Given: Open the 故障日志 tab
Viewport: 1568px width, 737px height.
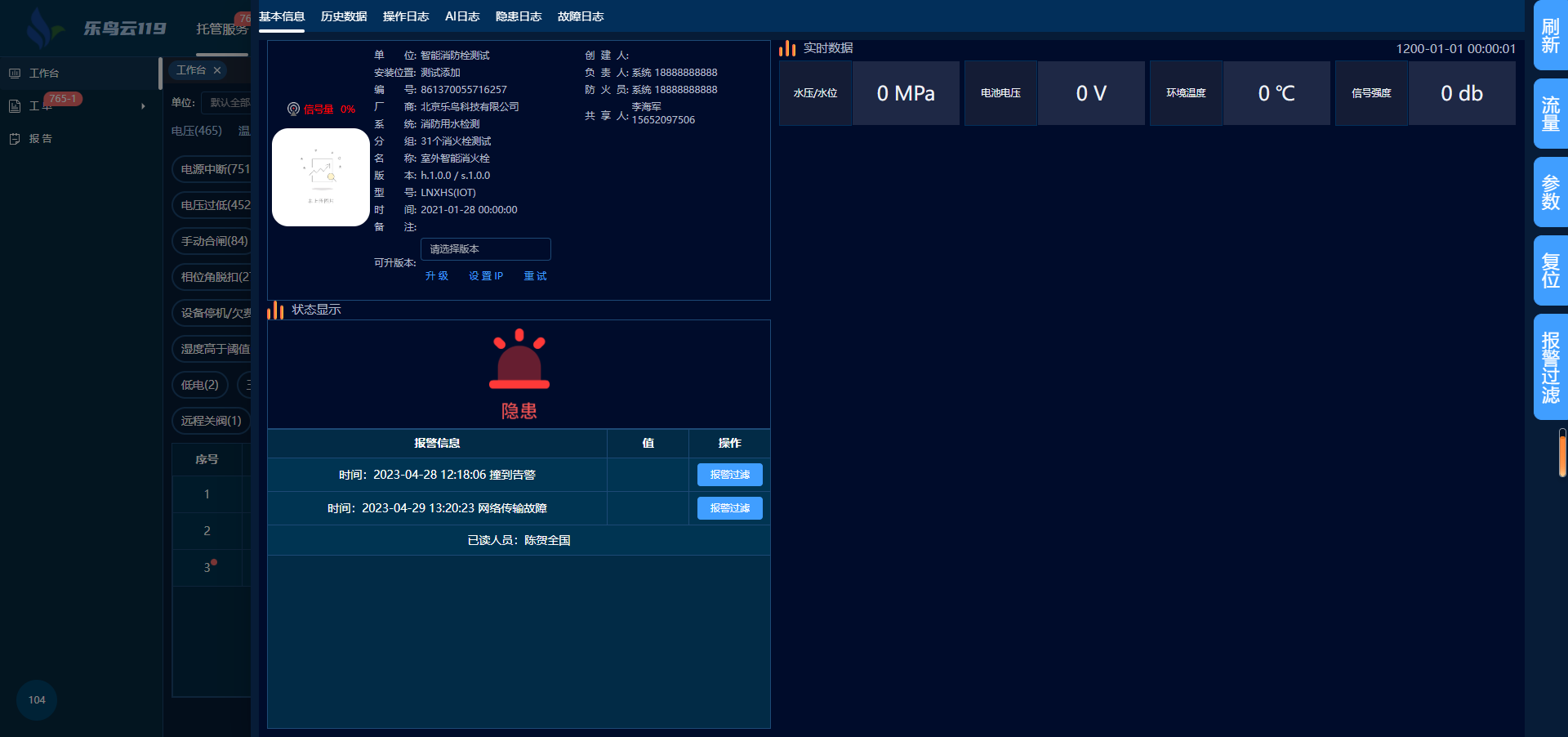Looking at the screenshot, I should coord(581,16).
